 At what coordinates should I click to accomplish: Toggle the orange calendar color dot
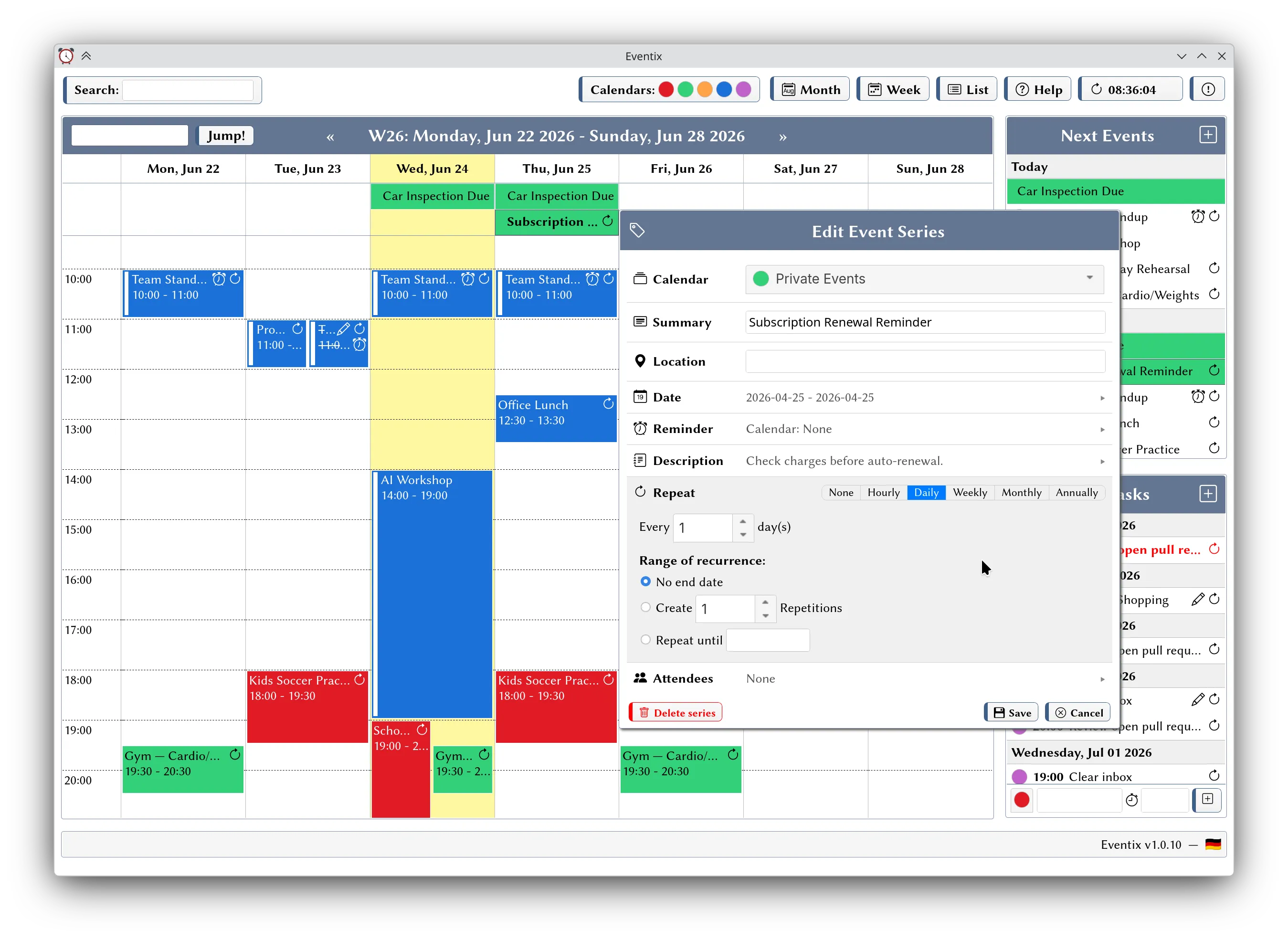(705, 89)
